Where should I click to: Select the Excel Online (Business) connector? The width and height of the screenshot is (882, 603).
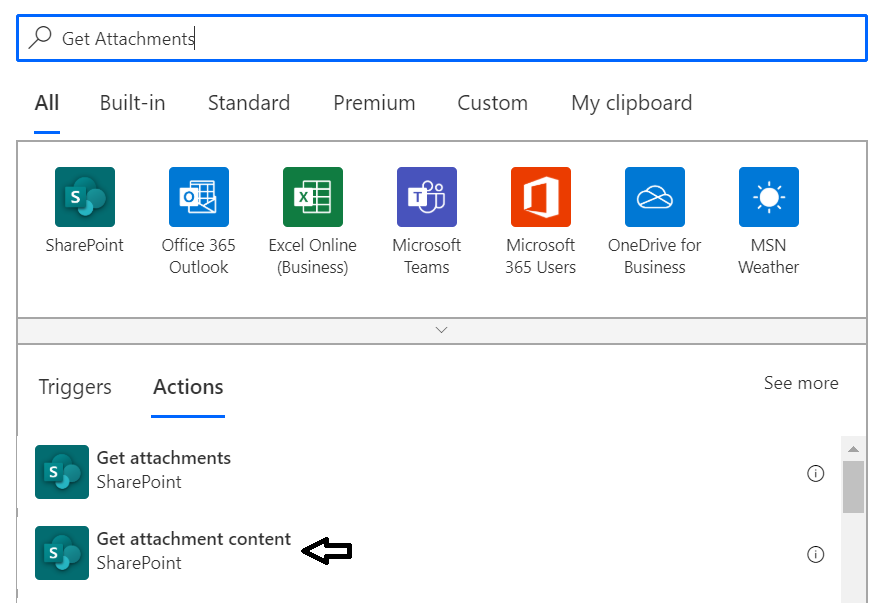tap(312, 196)
